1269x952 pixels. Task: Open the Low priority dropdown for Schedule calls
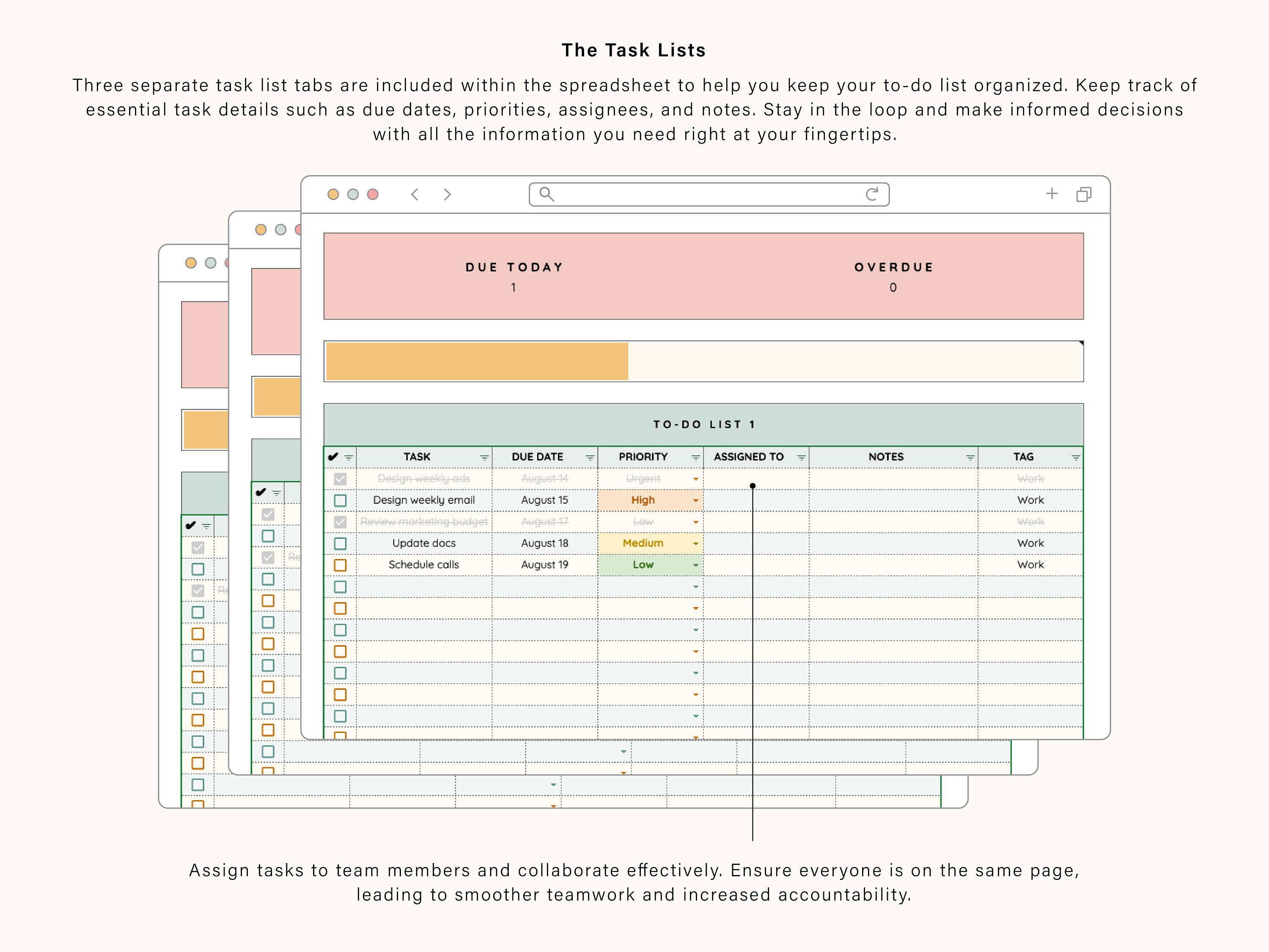tap(695, 564)
